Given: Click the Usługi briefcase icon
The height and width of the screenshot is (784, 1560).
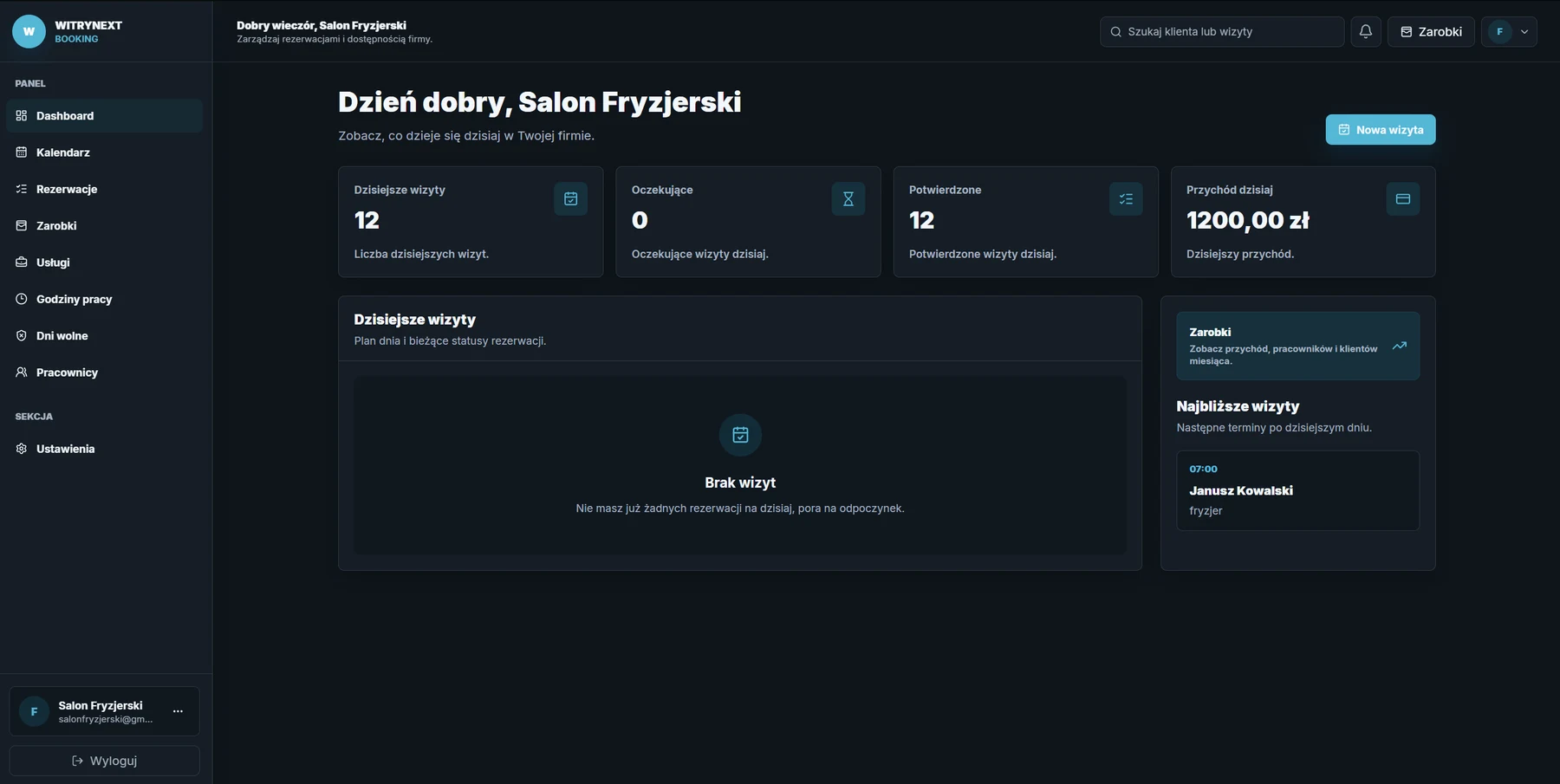Looking at the screenshot, I should pyautogui.click(x=22, y=262).
